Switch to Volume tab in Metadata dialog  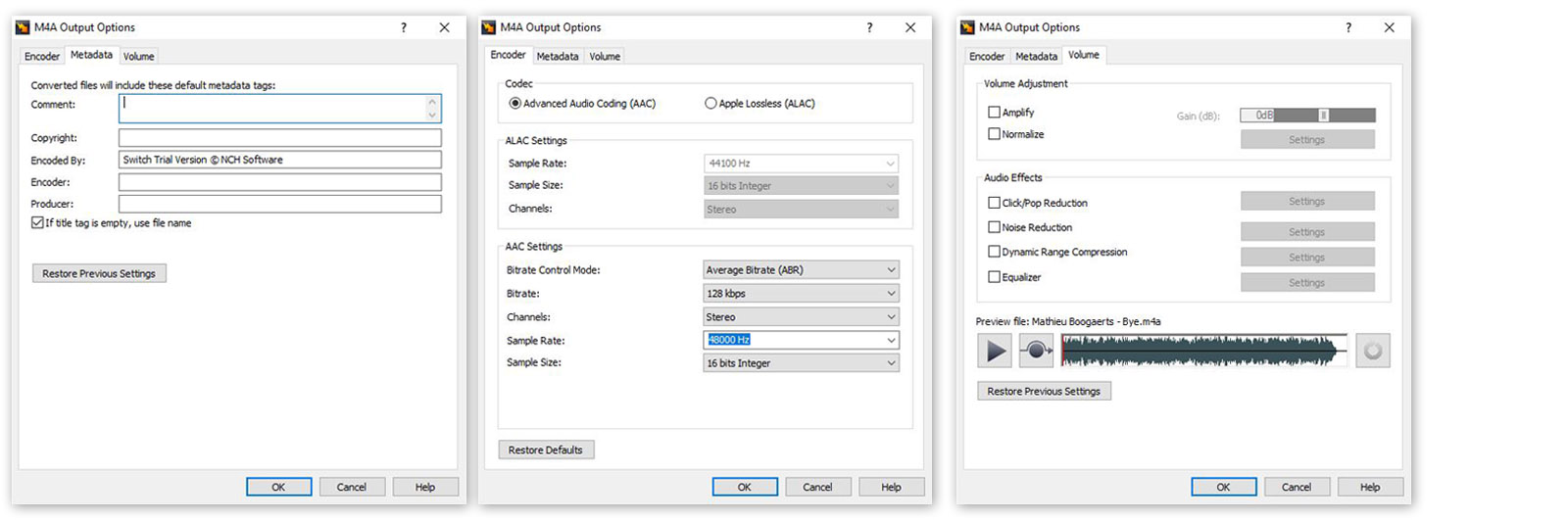point(138,57)
